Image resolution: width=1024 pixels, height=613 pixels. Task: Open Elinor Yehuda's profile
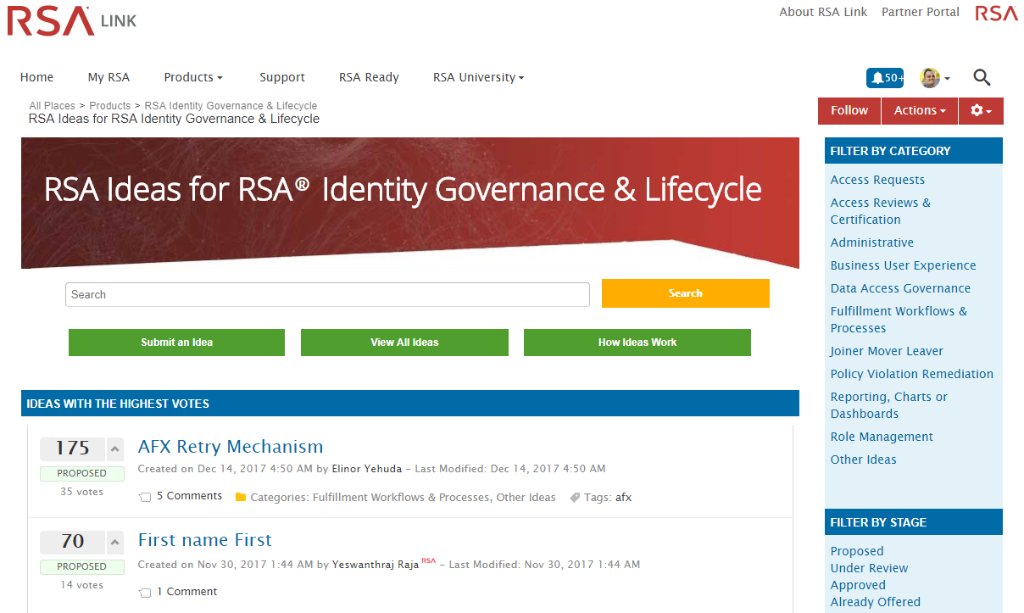[x=367, y=469]
